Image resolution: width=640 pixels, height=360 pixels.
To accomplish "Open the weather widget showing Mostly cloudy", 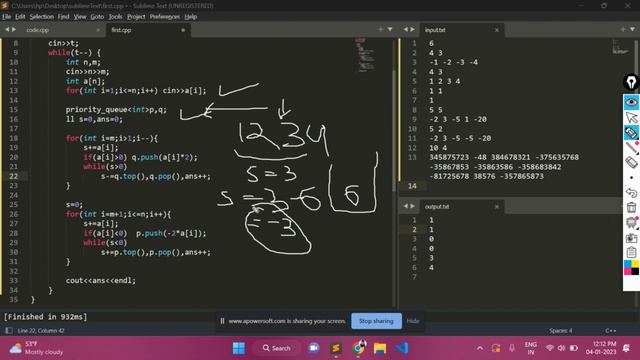I will (x=37, y=348).
